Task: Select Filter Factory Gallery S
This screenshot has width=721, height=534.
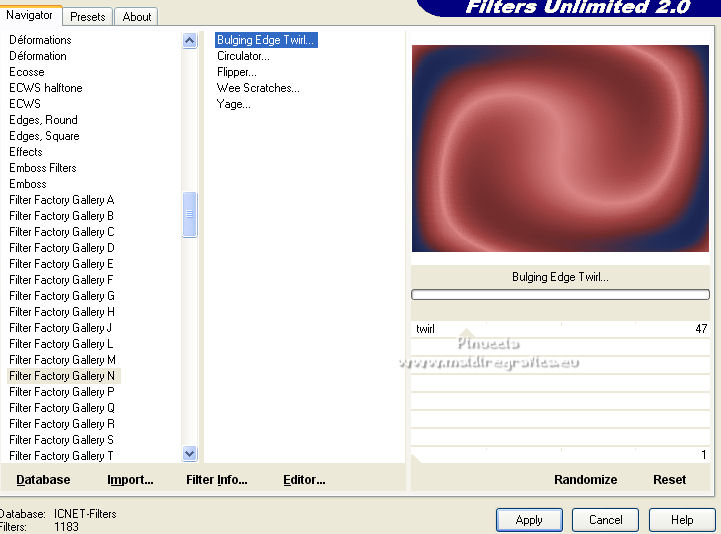Action: pos(61,440)
